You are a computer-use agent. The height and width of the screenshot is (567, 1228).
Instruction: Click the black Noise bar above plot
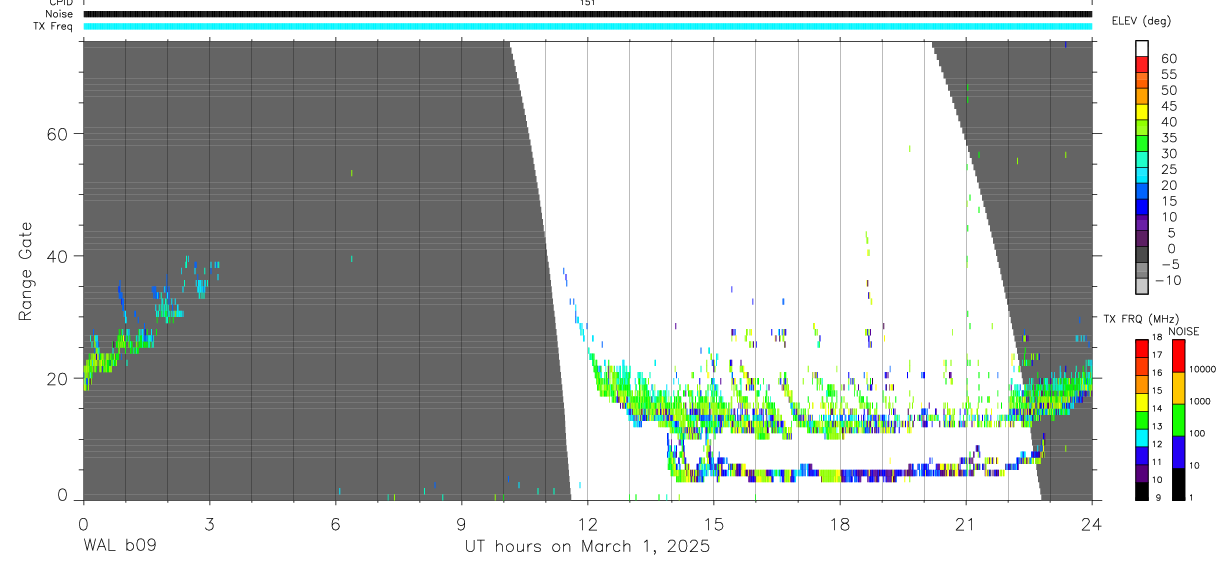click(587, 14)
